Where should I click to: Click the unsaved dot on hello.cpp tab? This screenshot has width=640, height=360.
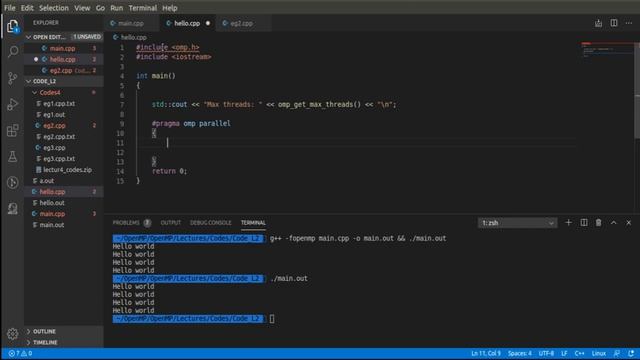pos(208,23)
